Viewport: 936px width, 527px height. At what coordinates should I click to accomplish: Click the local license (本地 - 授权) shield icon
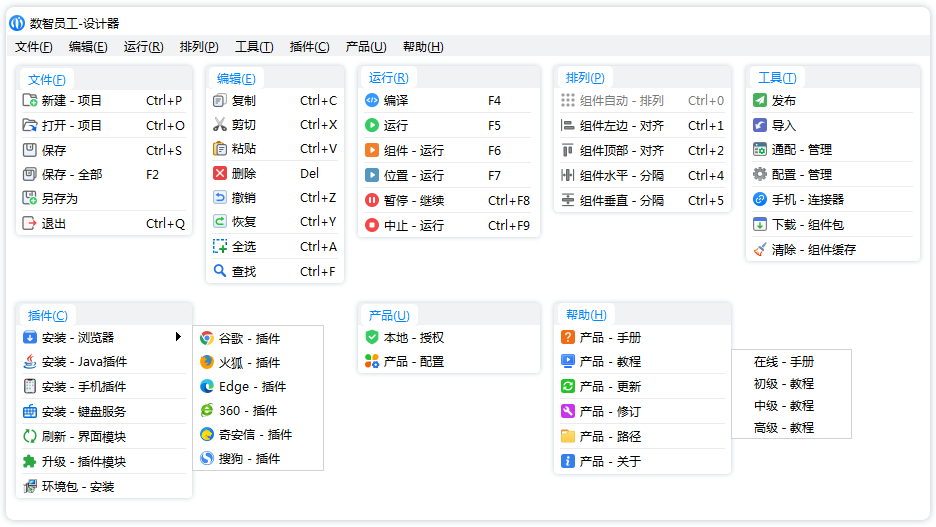(372, 338)
